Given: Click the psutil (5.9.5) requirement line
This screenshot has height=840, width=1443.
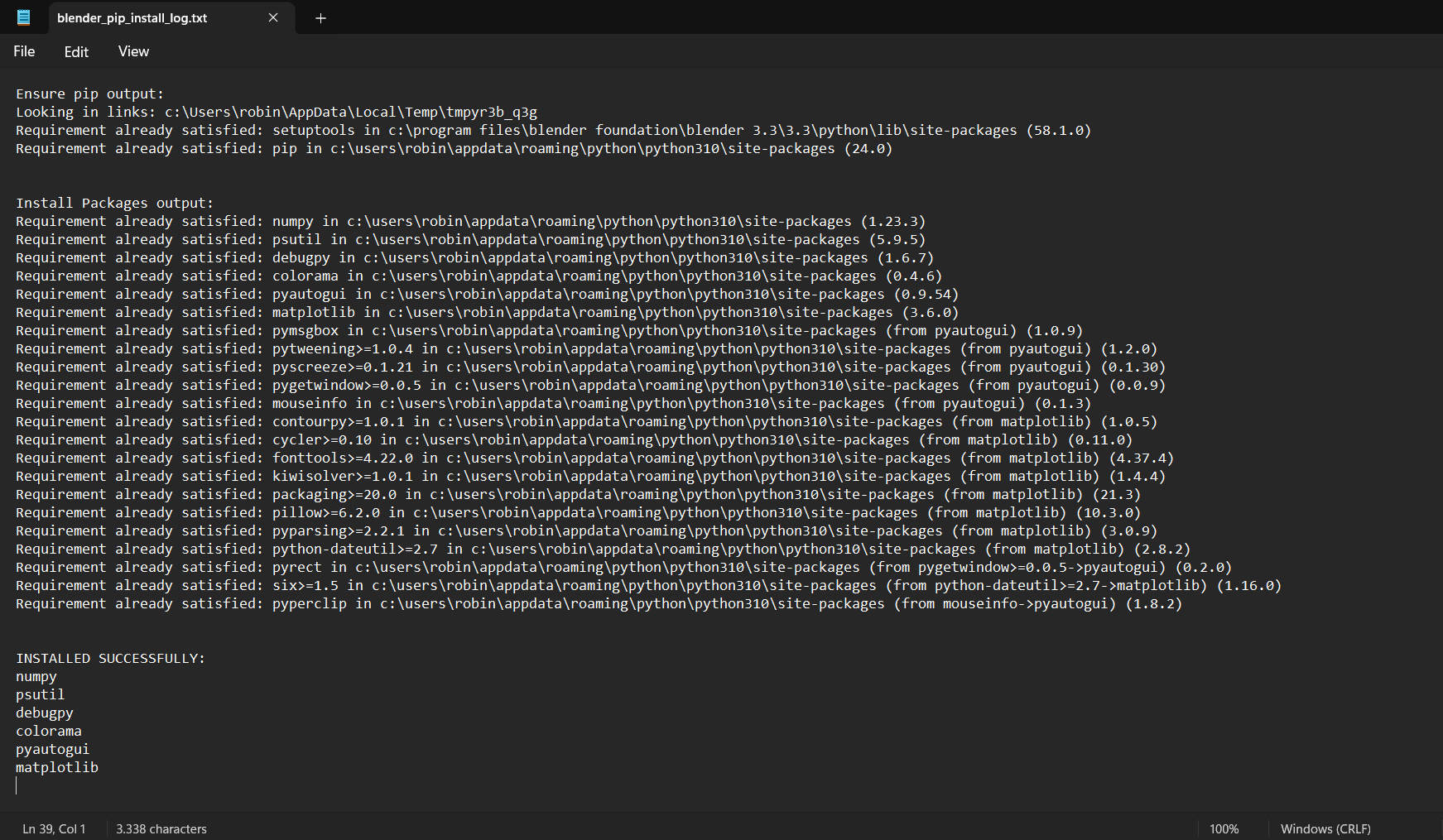Looking at the screenshot, I should [x=470, y=239].
